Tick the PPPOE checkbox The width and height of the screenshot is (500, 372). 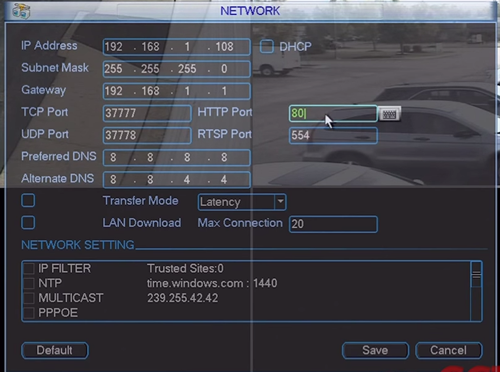pos(29,313)
